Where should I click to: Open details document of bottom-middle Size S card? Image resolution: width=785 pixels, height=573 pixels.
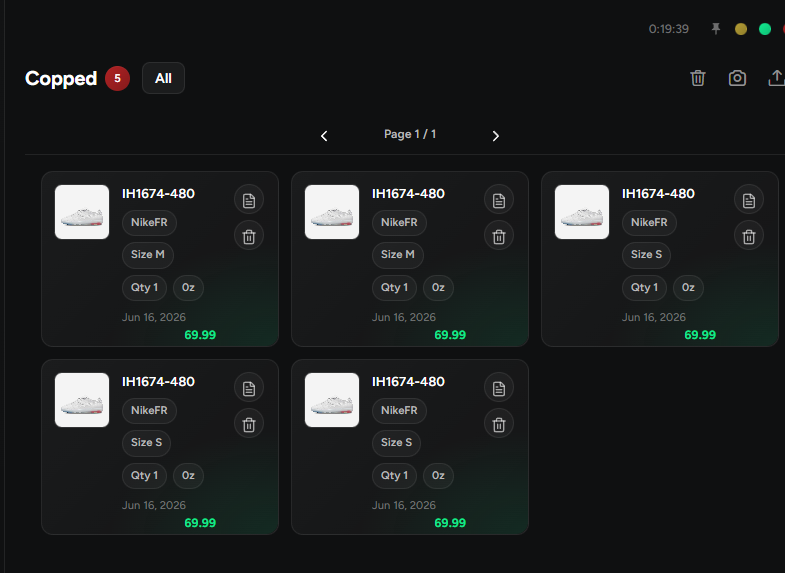[499, 388]
